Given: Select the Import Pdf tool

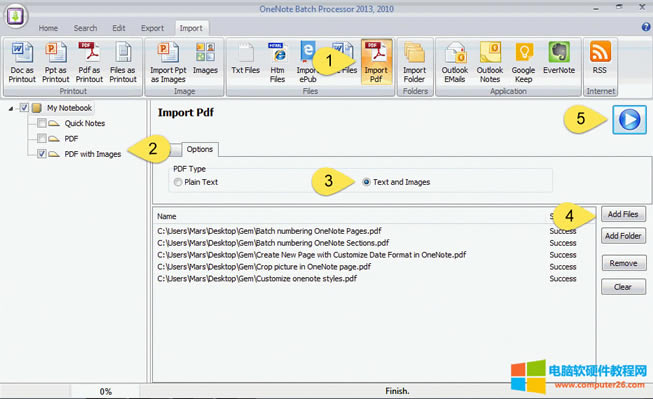Looking at the screenshot, I should 376,62.
